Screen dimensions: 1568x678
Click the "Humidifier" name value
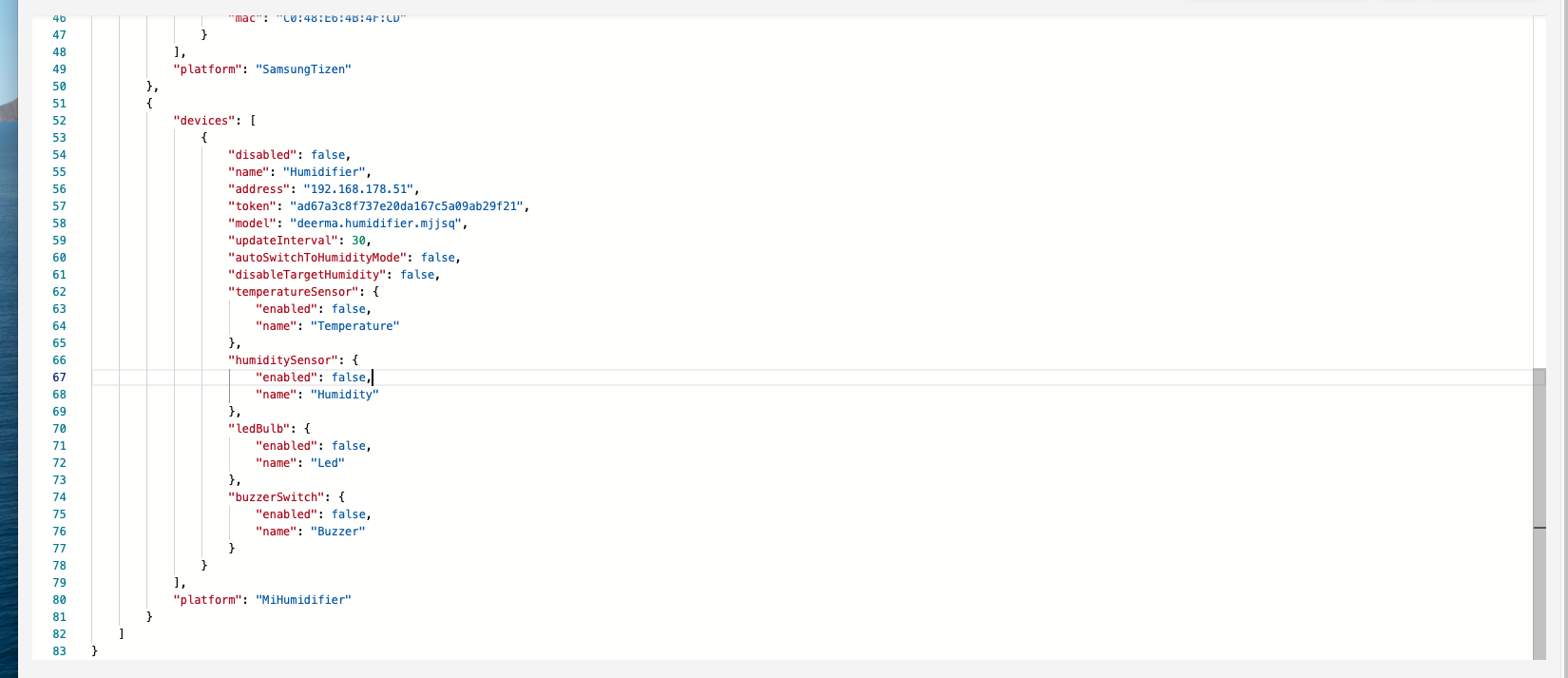324,172
